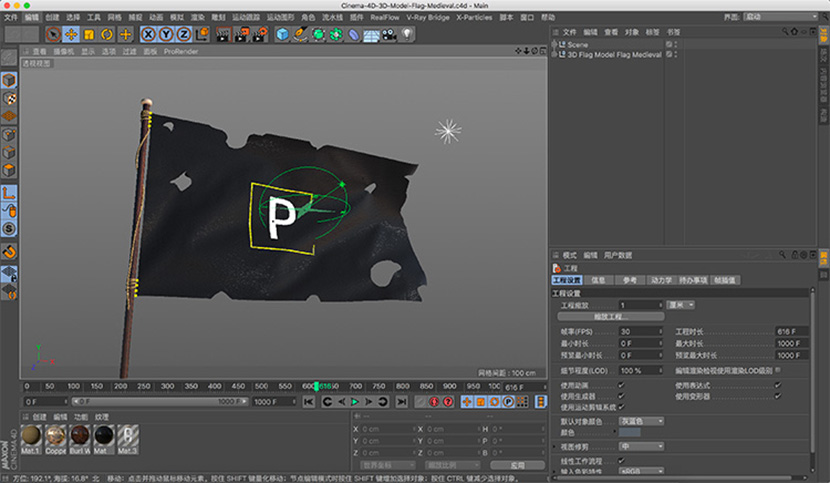Select the Move tool in top toolbar
This screenshot has width=830, height=483.
pos(70,34)
